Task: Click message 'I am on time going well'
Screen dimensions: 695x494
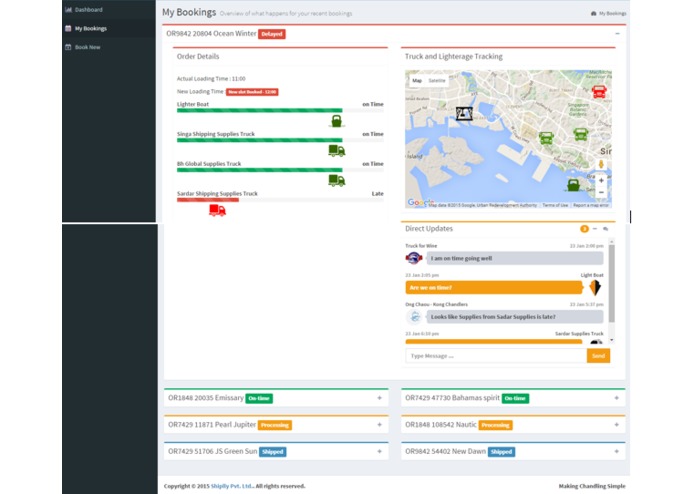Action: [x=515, y=258]
